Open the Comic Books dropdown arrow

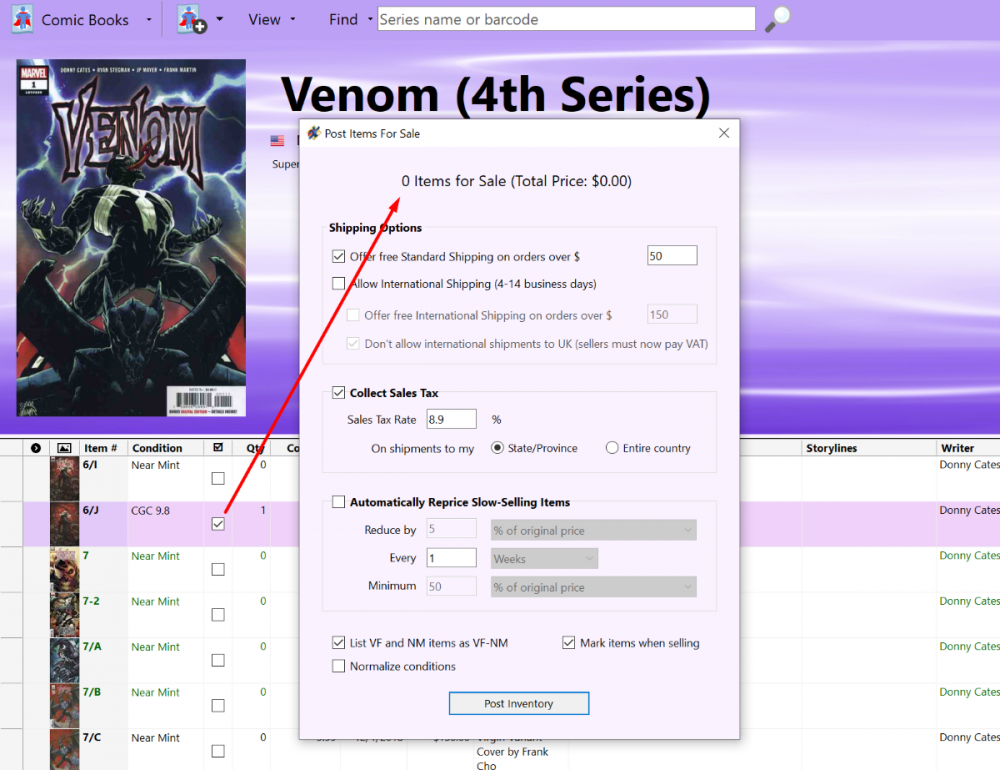tap(149, 19)
